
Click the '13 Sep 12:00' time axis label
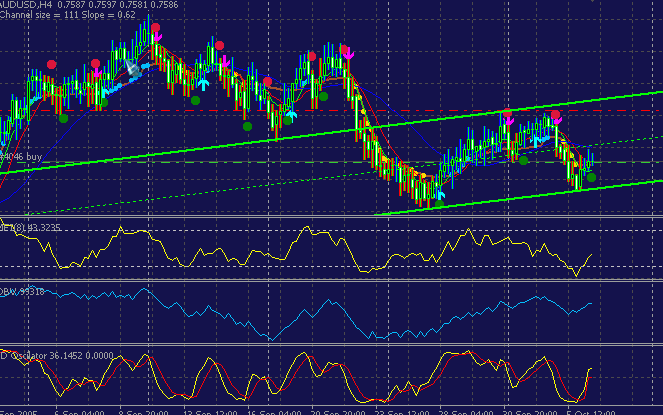pyautogui.click(x=210, y=412)
